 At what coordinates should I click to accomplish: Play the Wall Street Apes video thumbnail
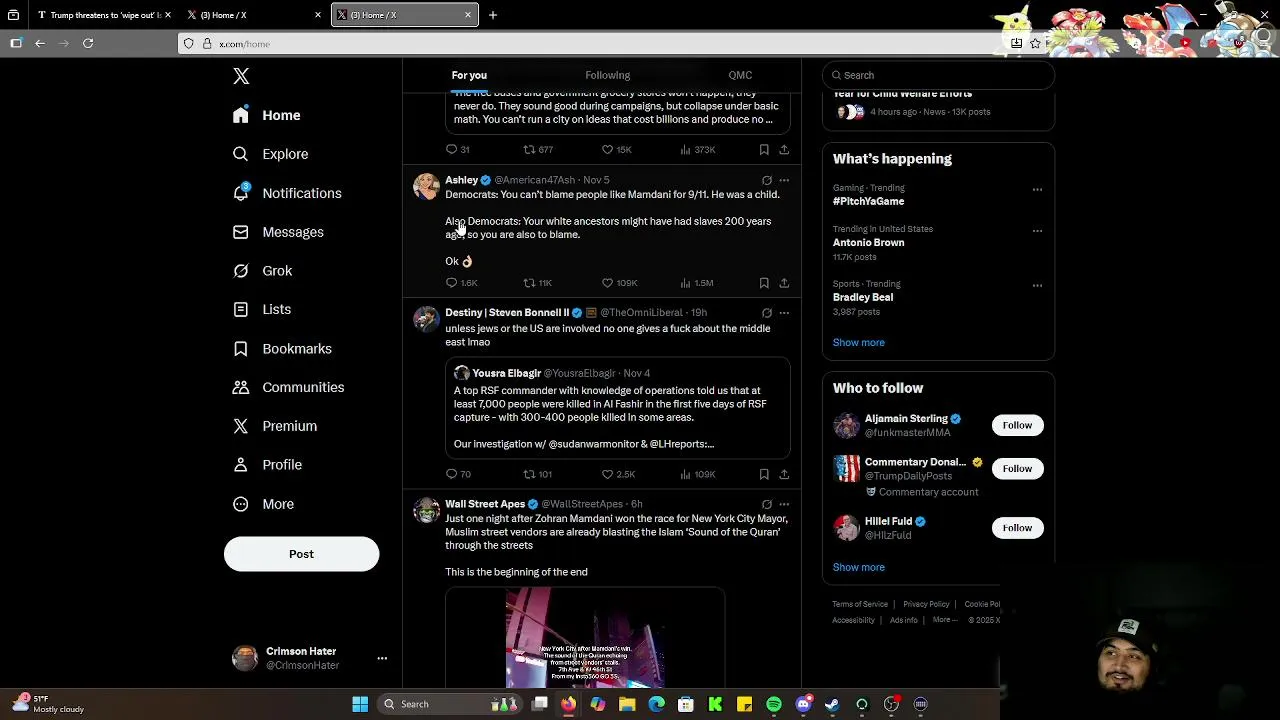(x=585, y=638)
